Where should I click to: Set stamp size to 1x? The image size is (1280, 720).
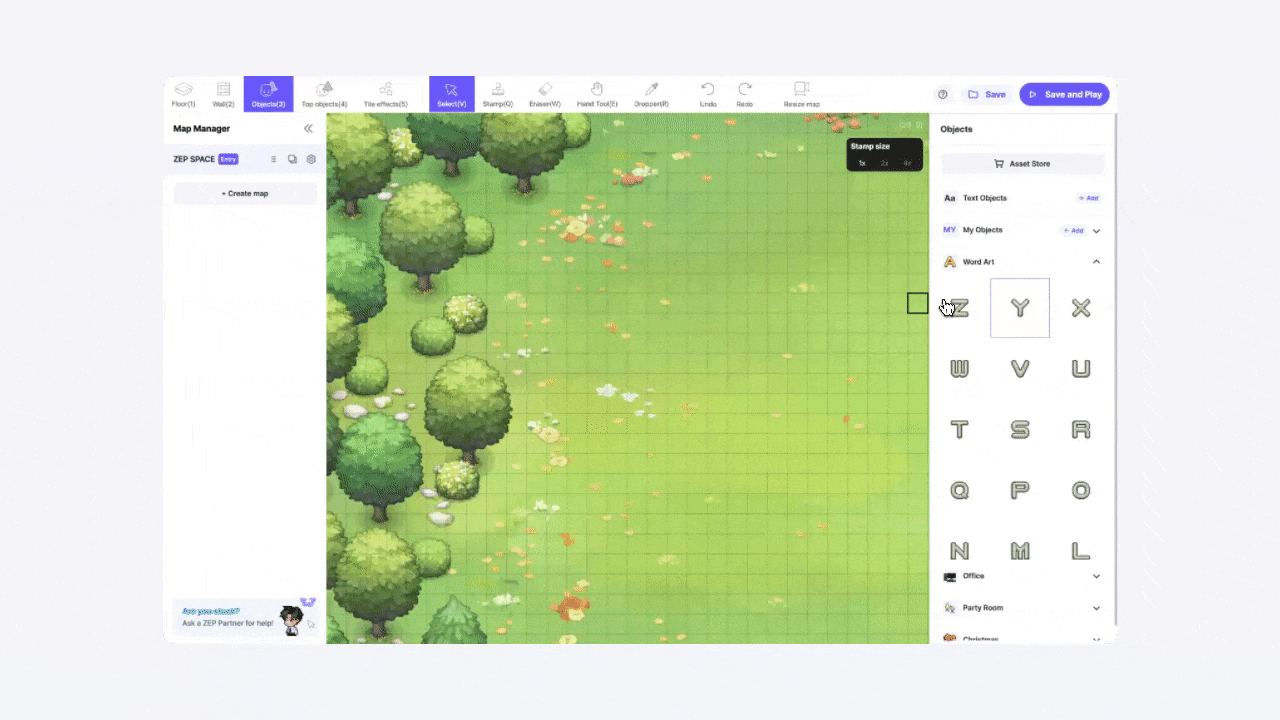862,163
